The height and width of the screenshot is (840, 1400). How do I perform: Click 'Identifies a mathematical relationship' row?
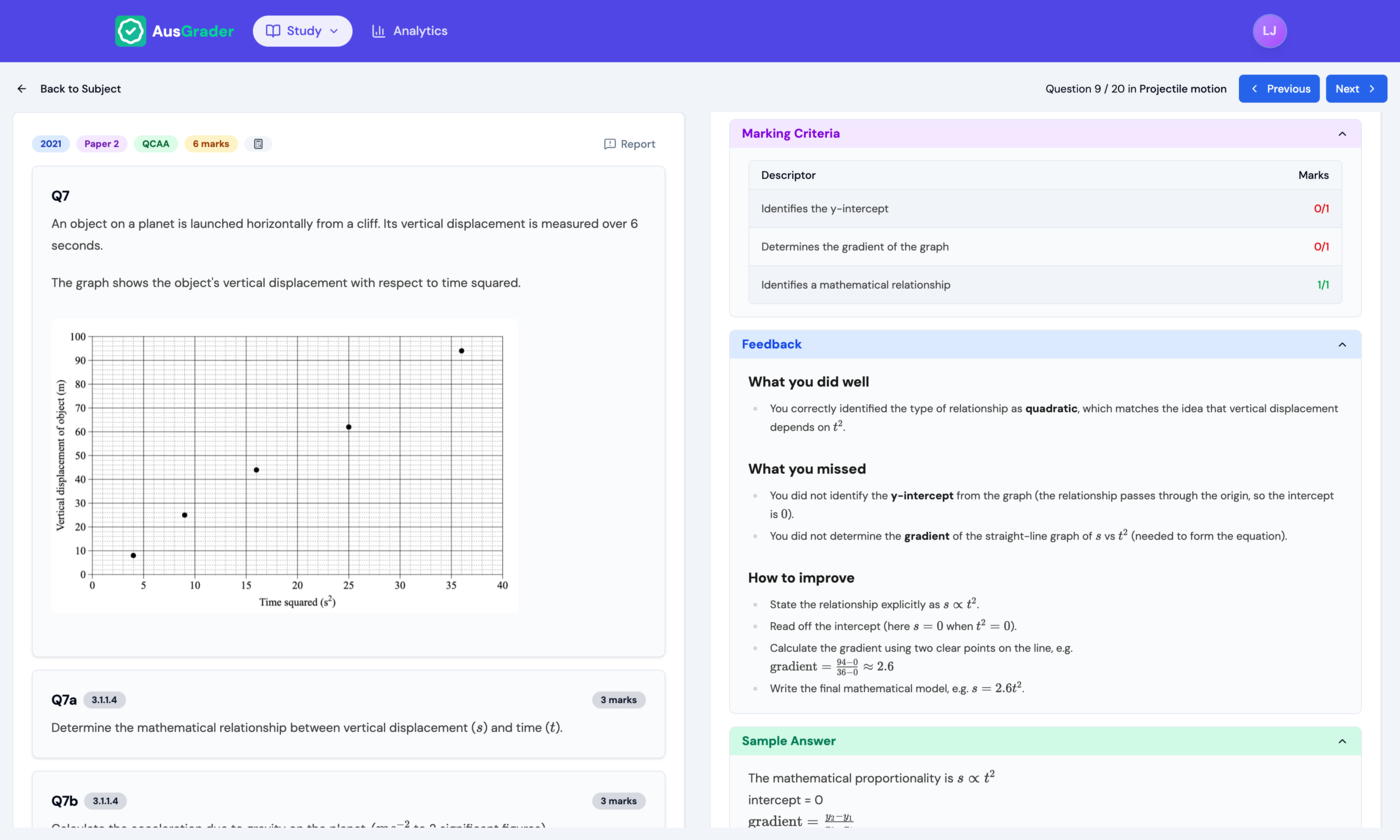[x=1045, y=285]
